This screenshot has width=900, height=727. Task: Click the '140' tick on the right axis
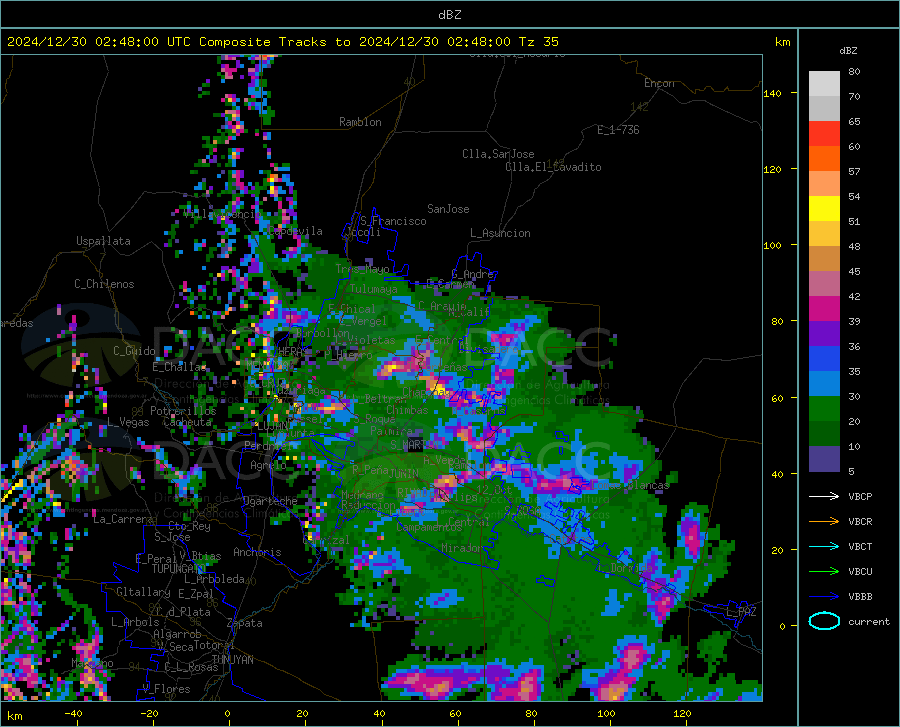pos(773,93)
